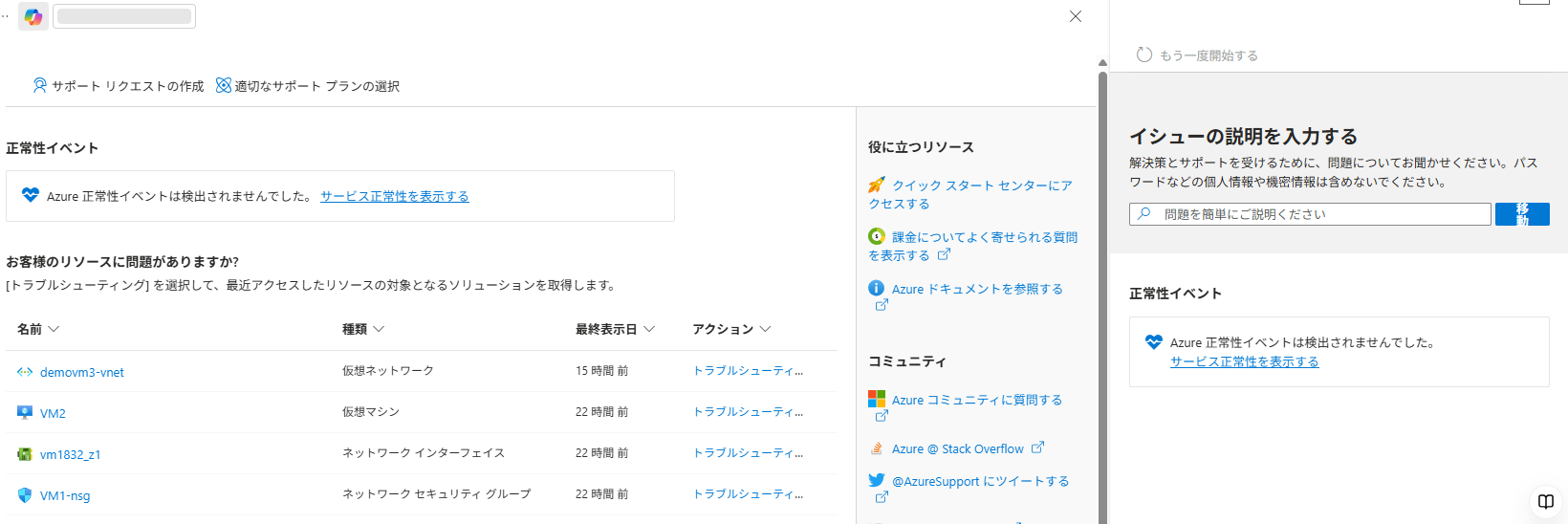Open Azure @ Stack Overflow link
The width and height of the screenshot is (1568, 524).
pyautogui.click(x=957, y=448)
